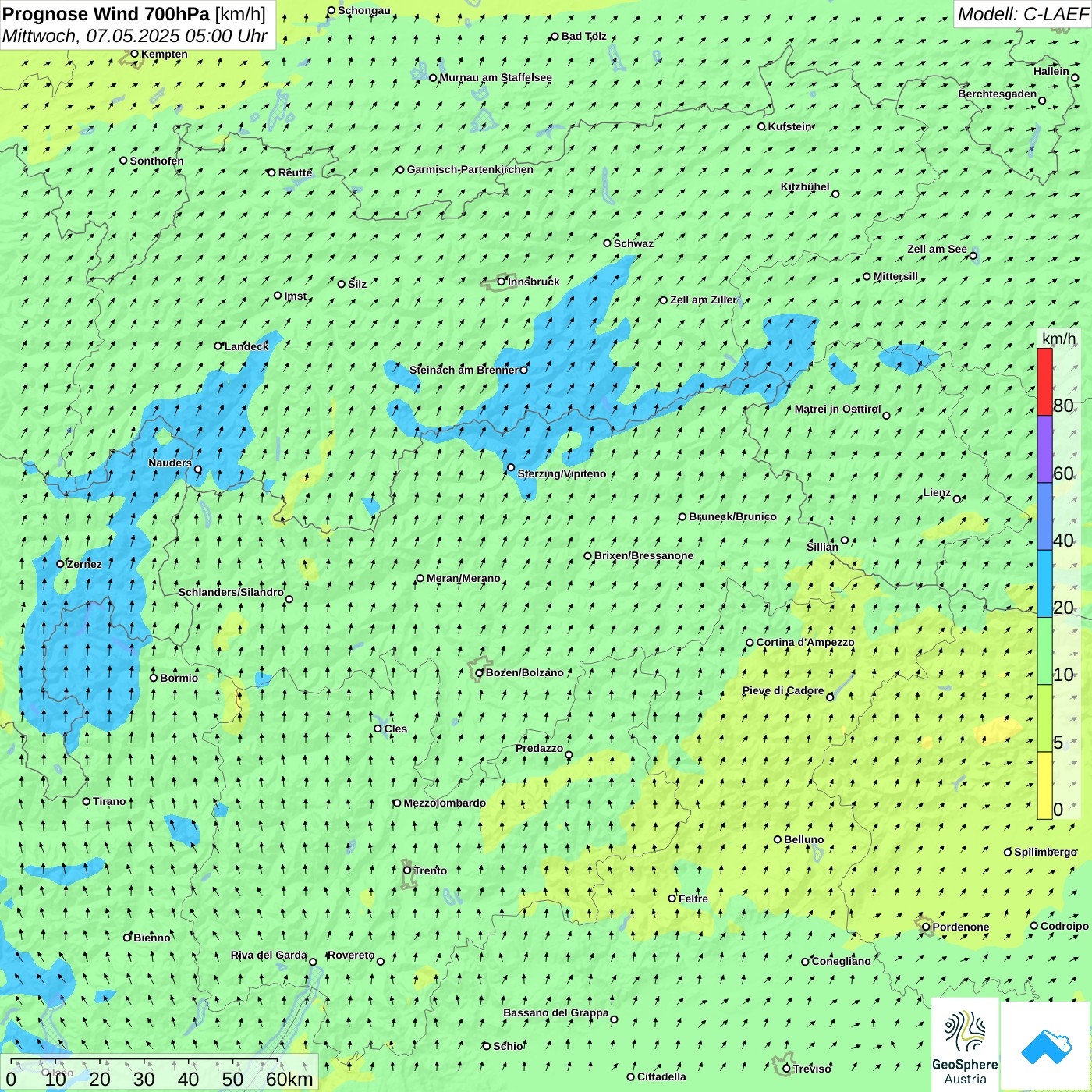This screenshot has width=1092, height=1092.
Task: Click the 'Kempten' label
Action: coord(165,54)
